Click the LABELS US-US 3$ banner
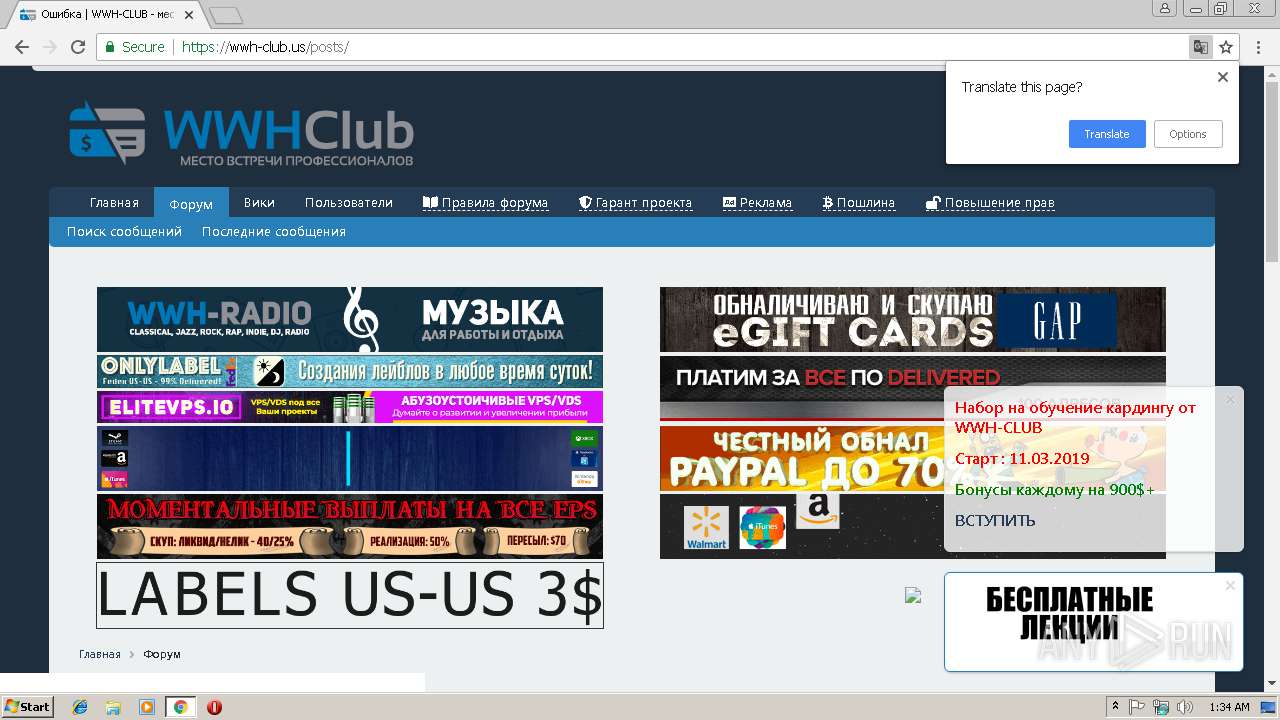The height and width of the screenshot is (720, 1280). click(x=350, y=595)
